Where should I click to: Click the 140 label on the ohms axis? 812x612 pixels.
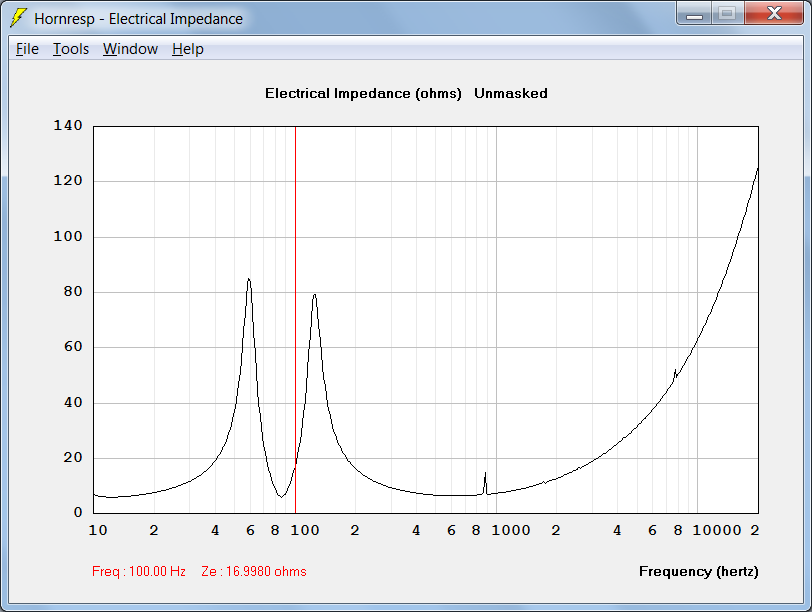[68, 125]
